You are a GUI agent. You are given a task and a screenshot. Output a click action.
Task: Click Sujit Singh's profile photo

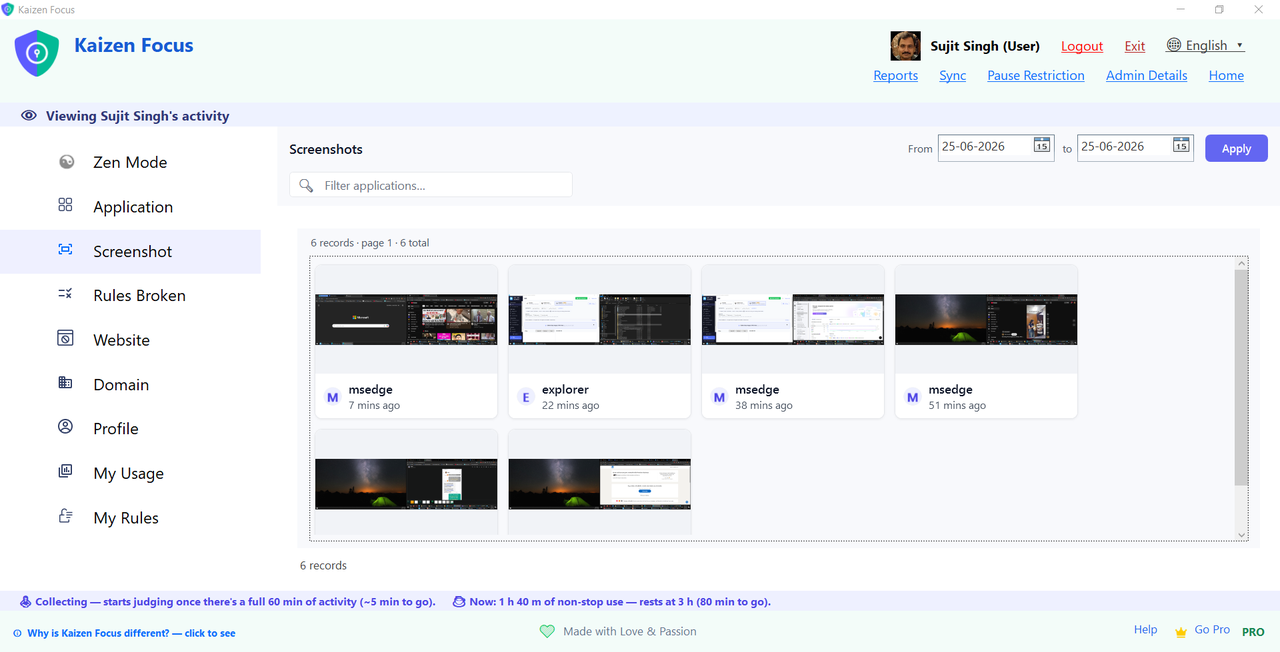tap(906, 46)
